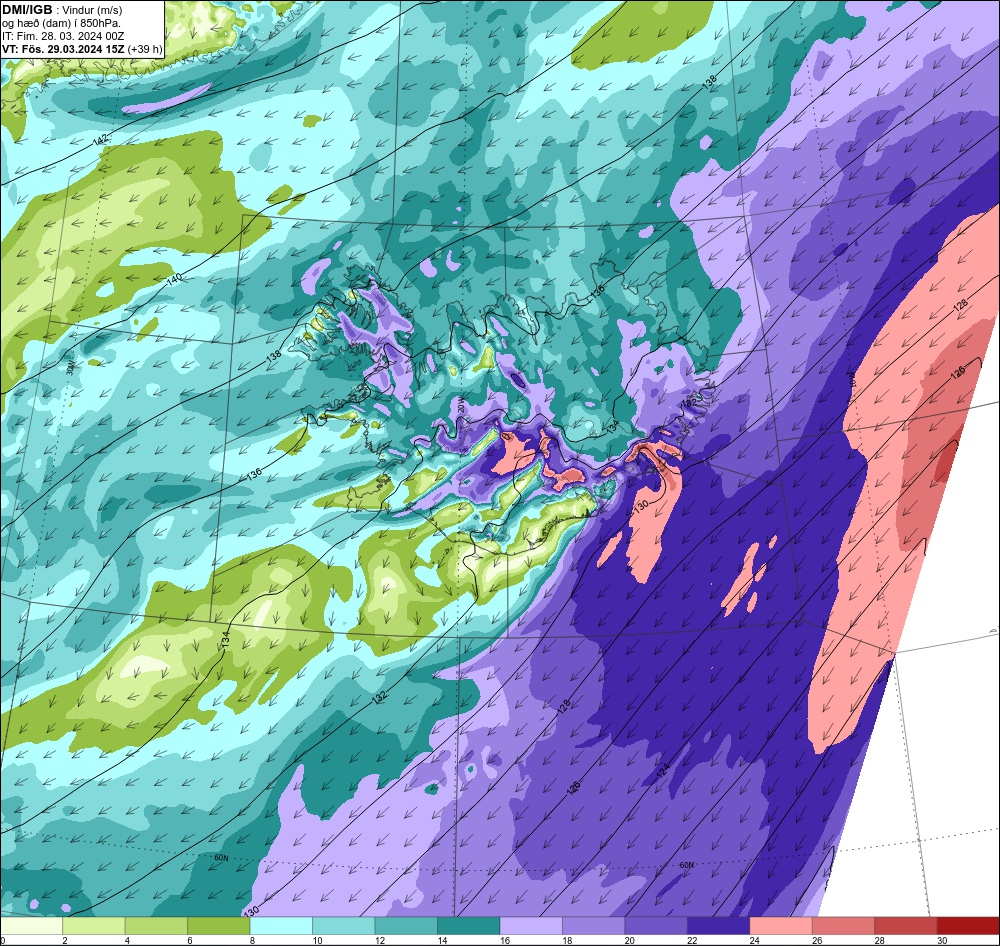The width and height of the screenshot is (1000, 946).
Task: Select the green 4–6 m/s legend swatch
Action: coord(156,926)
